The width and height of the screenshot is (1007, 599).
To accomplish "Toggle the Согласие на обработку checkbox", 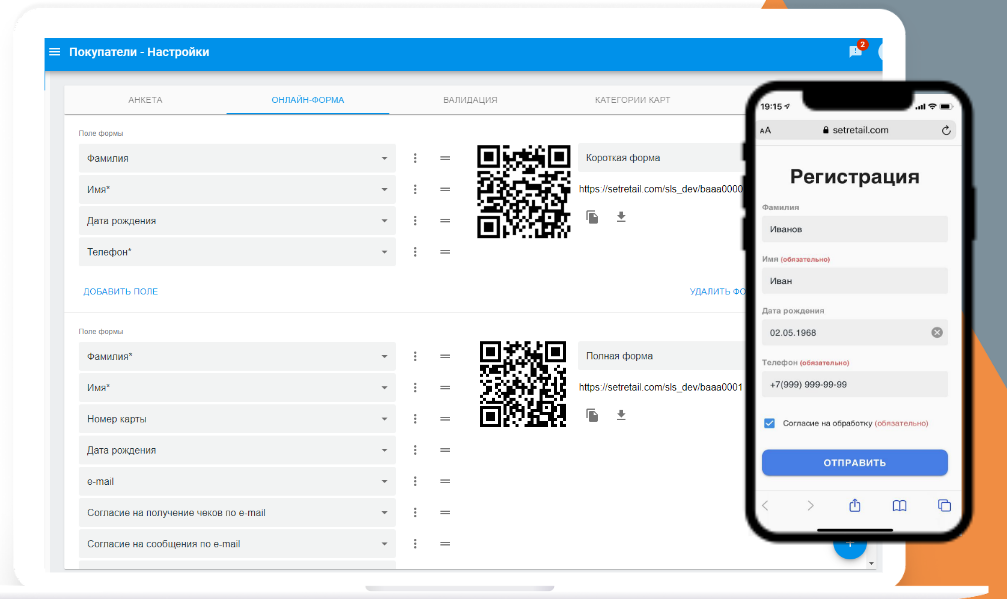I will 769,423.
